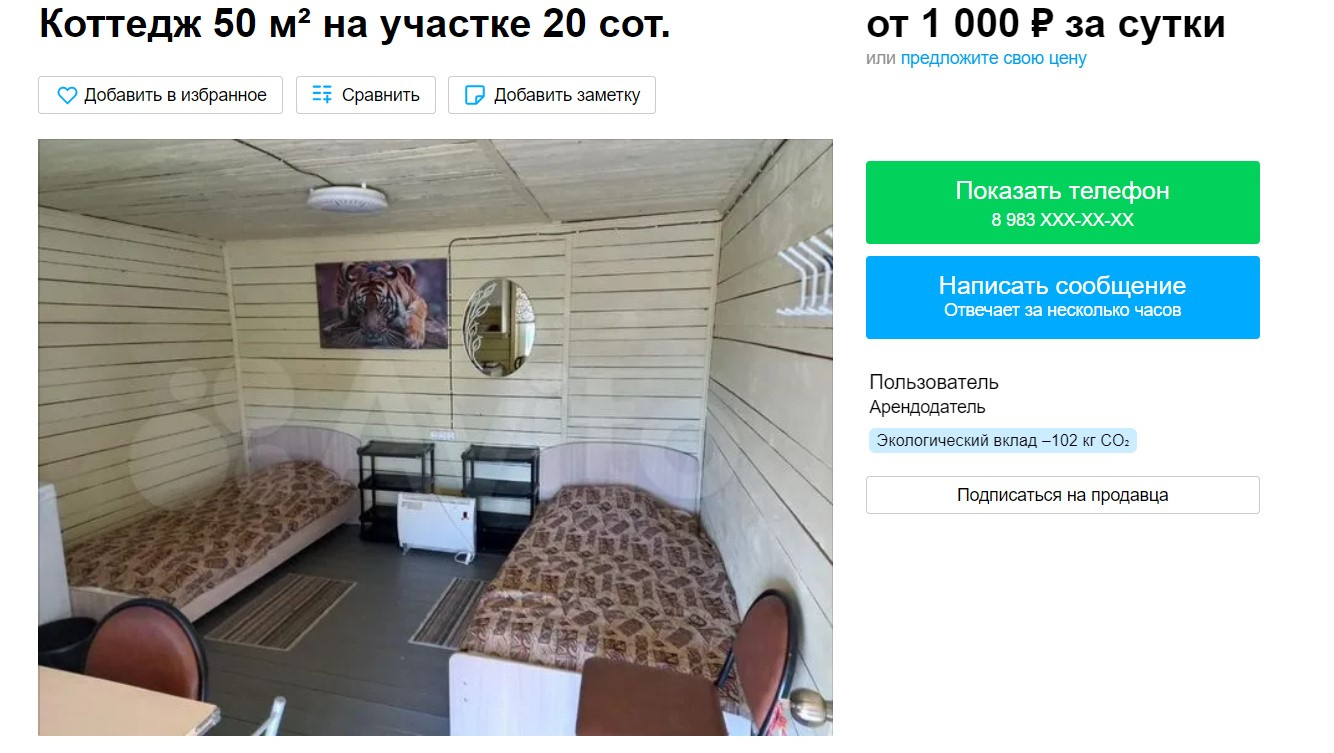Open Написать сообщение message button
This screenshot has width=1334, height=753.
click(x=1062, y=297)
